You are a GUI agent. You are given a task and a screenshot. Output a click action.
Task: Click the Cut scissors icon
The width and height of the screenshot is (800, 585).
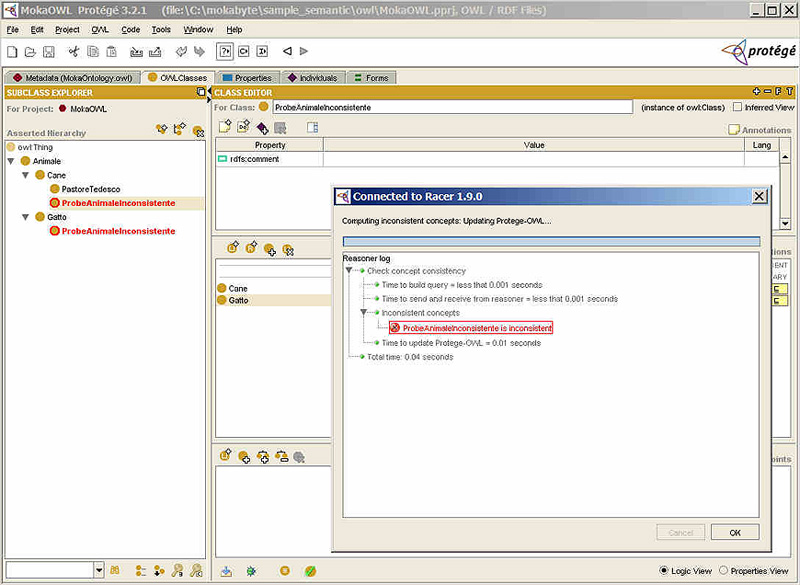(x=74, y=52)
